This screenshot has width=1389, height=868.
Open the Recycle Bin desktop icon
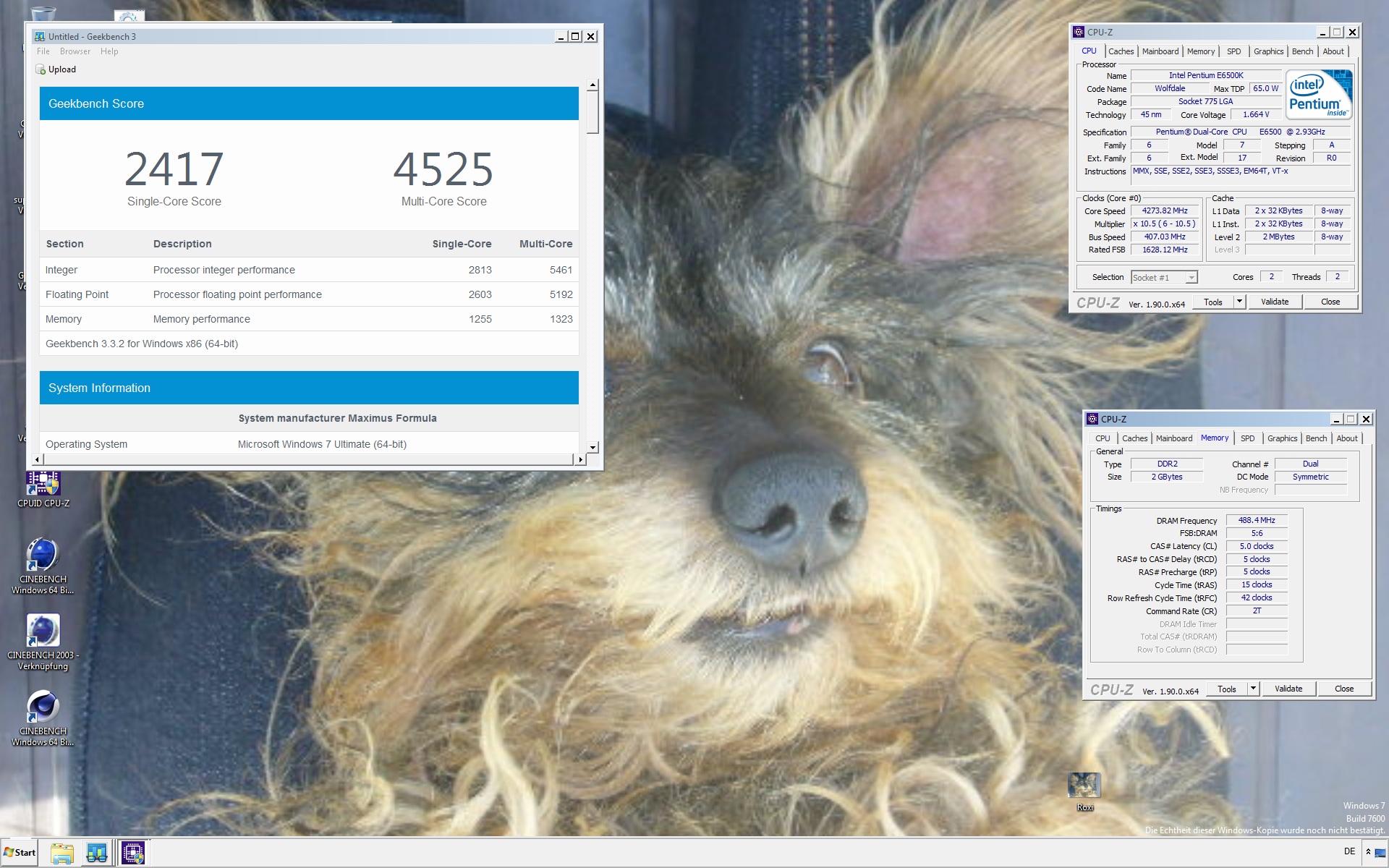coord(43,13)
